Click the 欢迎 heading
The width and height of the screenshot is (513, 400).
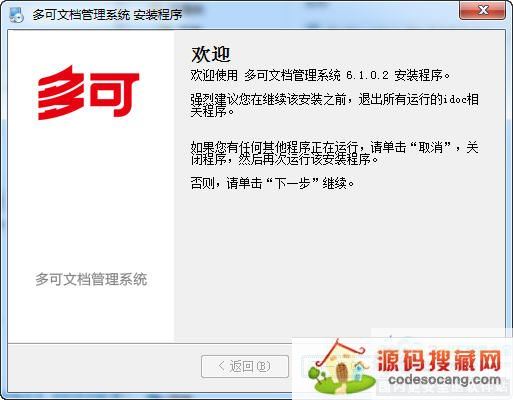tap(211, 54)
